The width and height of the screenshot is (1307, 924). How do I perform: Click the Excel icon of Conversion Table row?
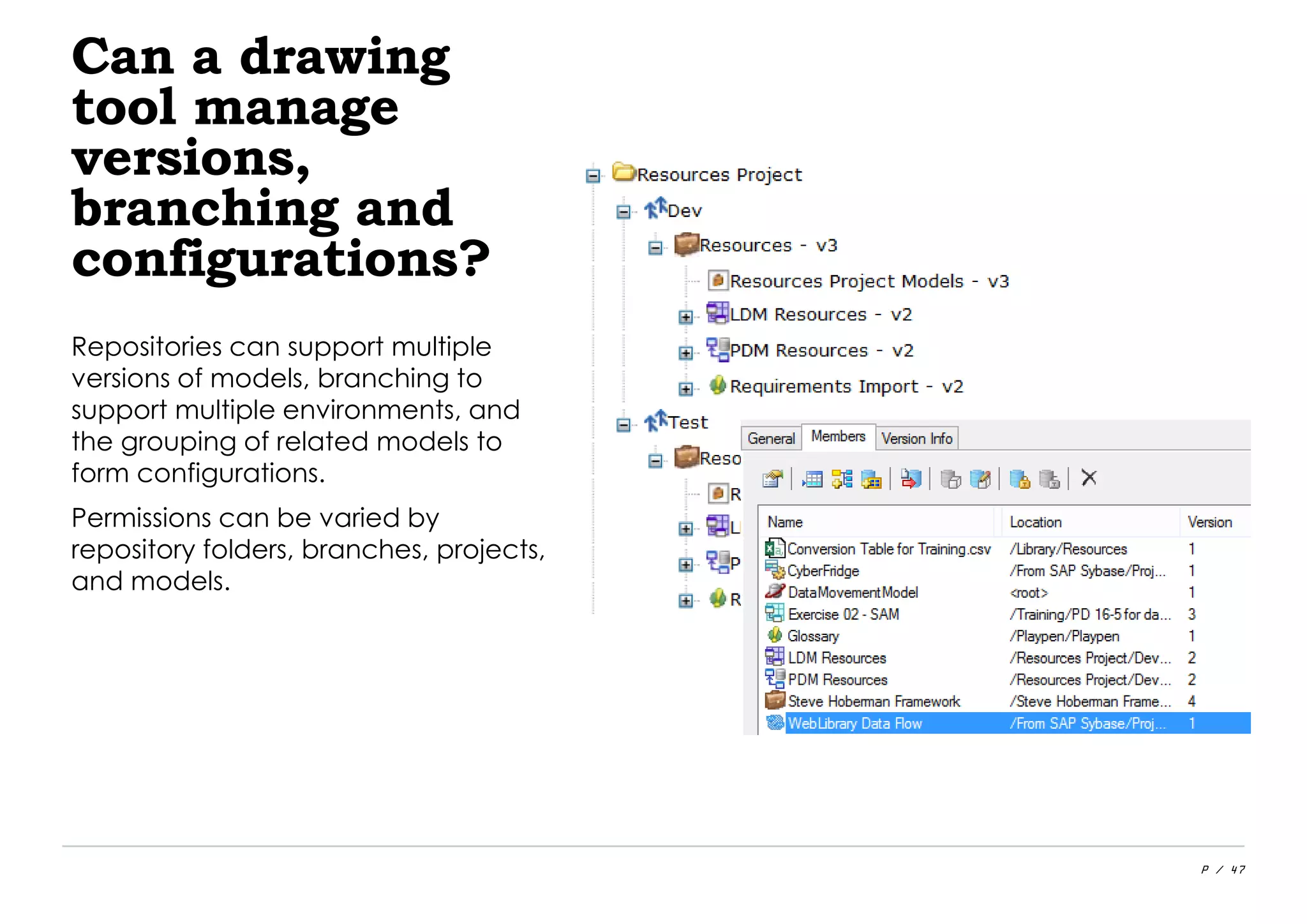point(775,548)
